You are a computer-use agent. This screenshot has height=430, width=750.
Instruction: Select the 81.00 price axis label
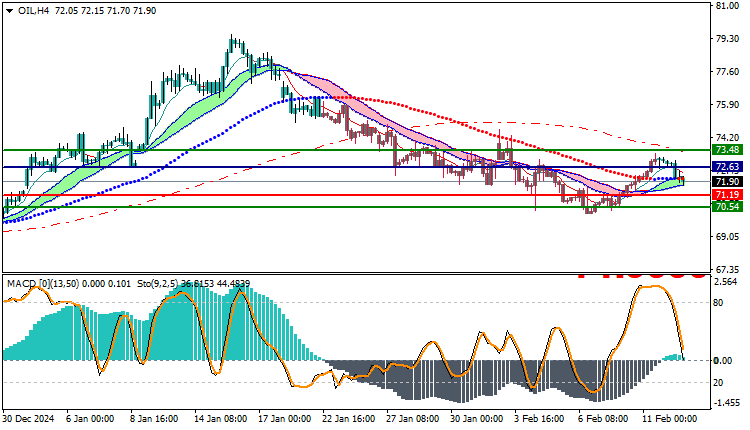(x=727, y=6)
